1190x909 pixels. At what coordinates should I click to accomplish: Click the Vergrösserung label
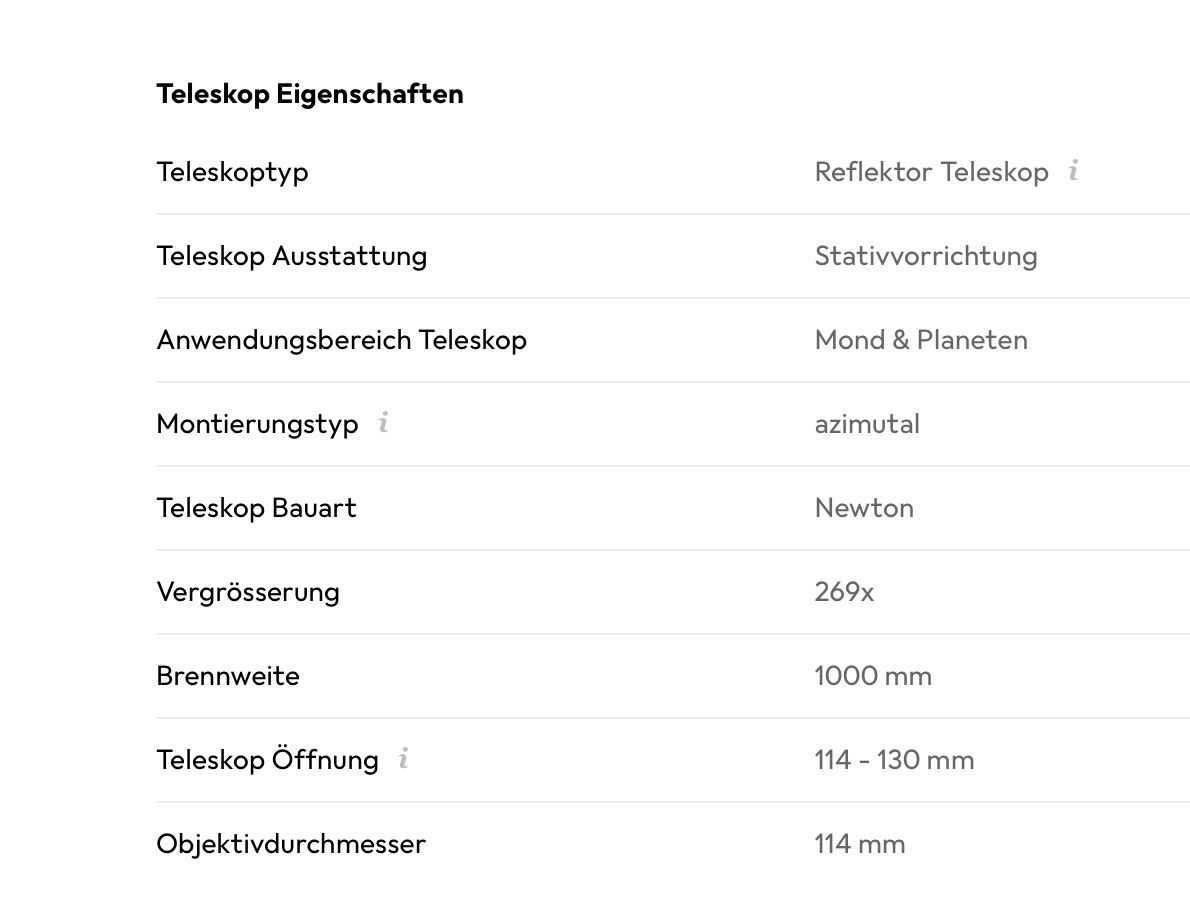[x=248, y=593]
